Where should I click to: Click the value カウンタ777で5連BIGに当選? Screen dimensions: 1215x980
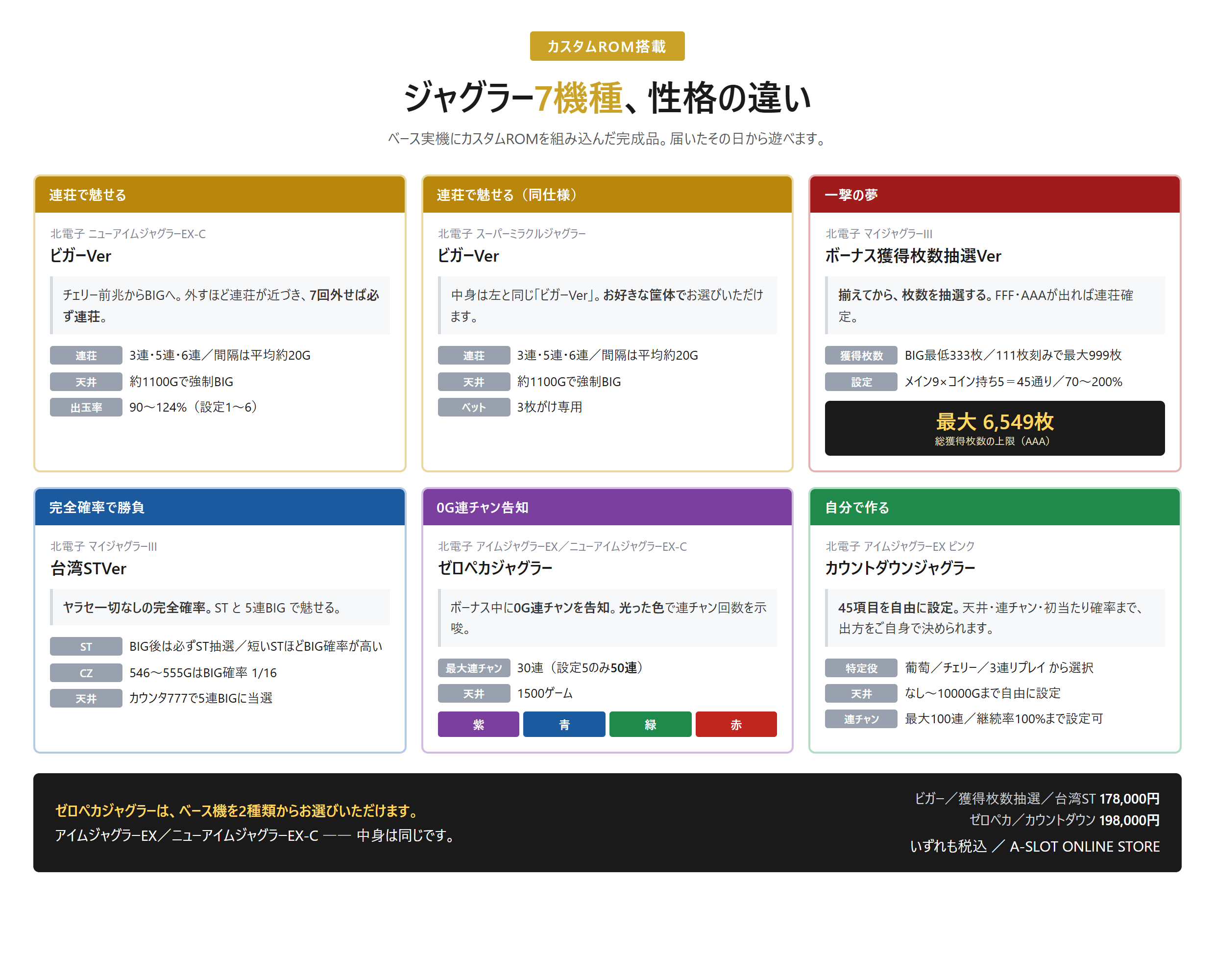click(201, 698)
